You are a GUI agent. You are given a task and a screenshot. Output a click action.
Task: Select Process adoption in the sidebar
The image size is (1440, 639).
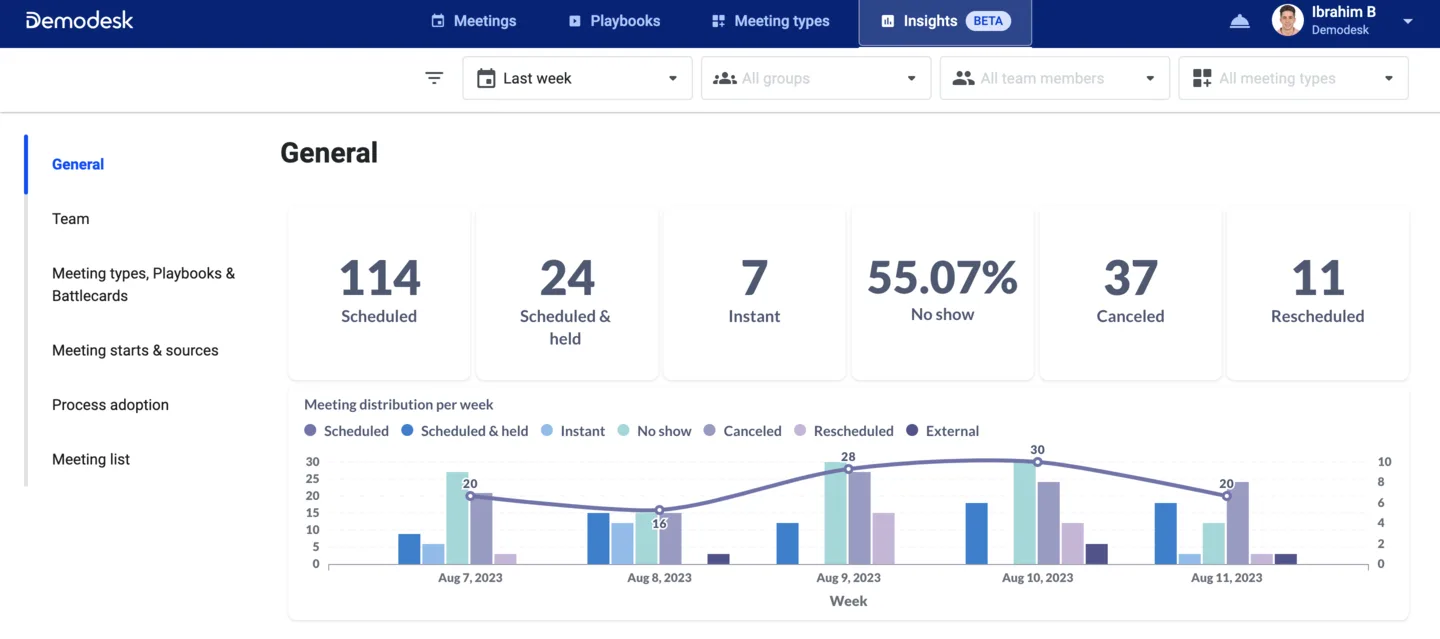pos(110,405)
